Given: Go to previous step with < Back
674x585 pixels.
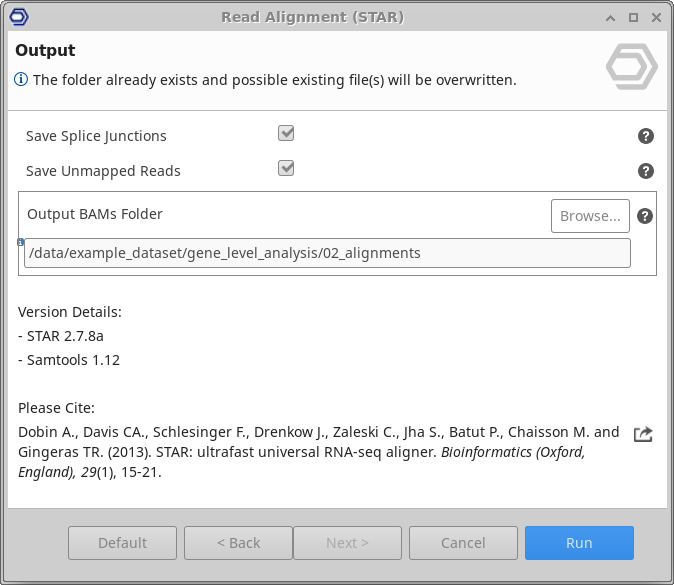Looking at the screenshot, I should pos(238,543).
